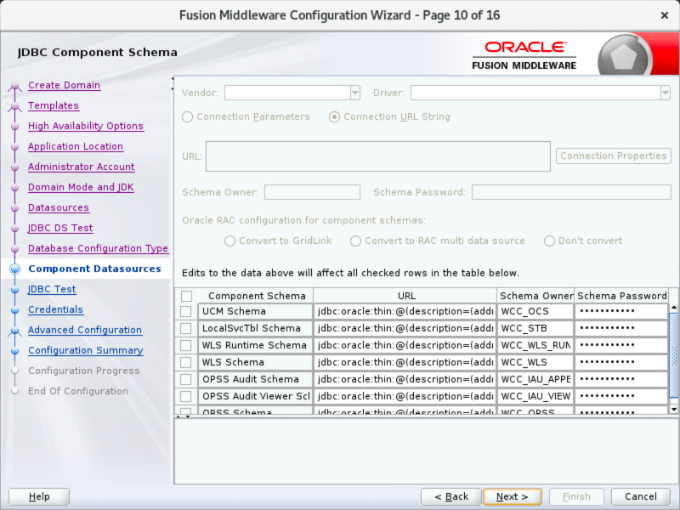
Task: Click the Templates step node icon
Action: (15, 106)
